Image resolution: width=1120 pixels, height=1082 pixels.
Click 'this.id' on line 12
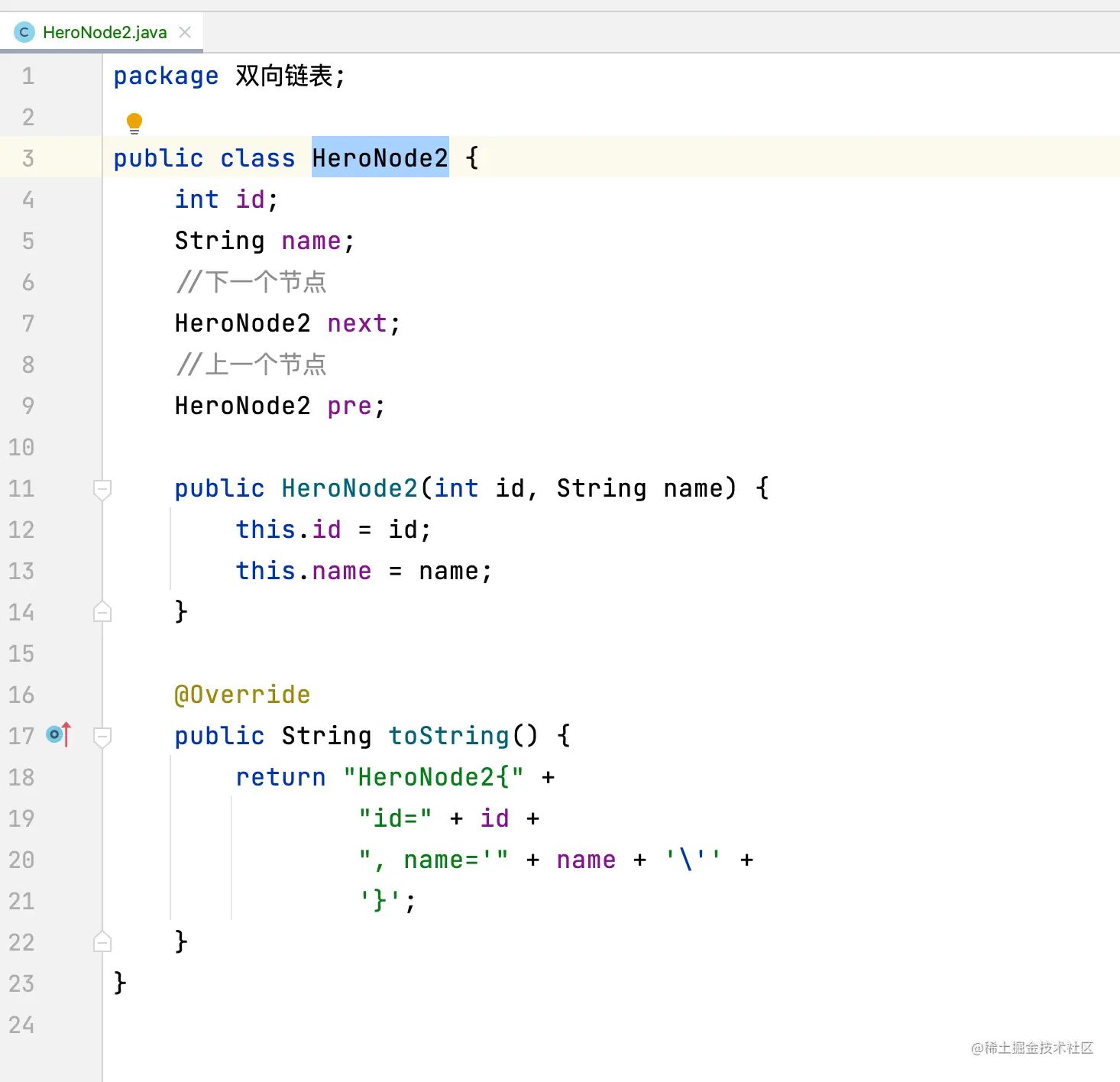tap(288, 529)
